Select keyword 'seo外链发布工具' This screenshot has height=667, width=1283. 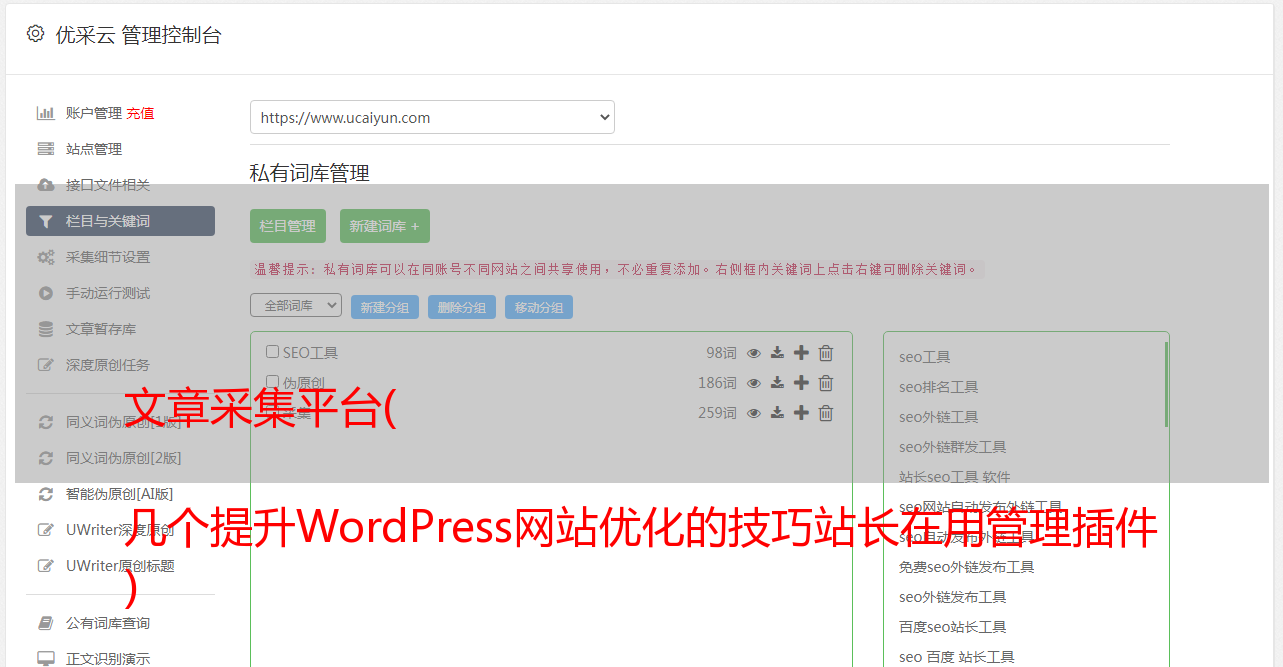point(953,597)
